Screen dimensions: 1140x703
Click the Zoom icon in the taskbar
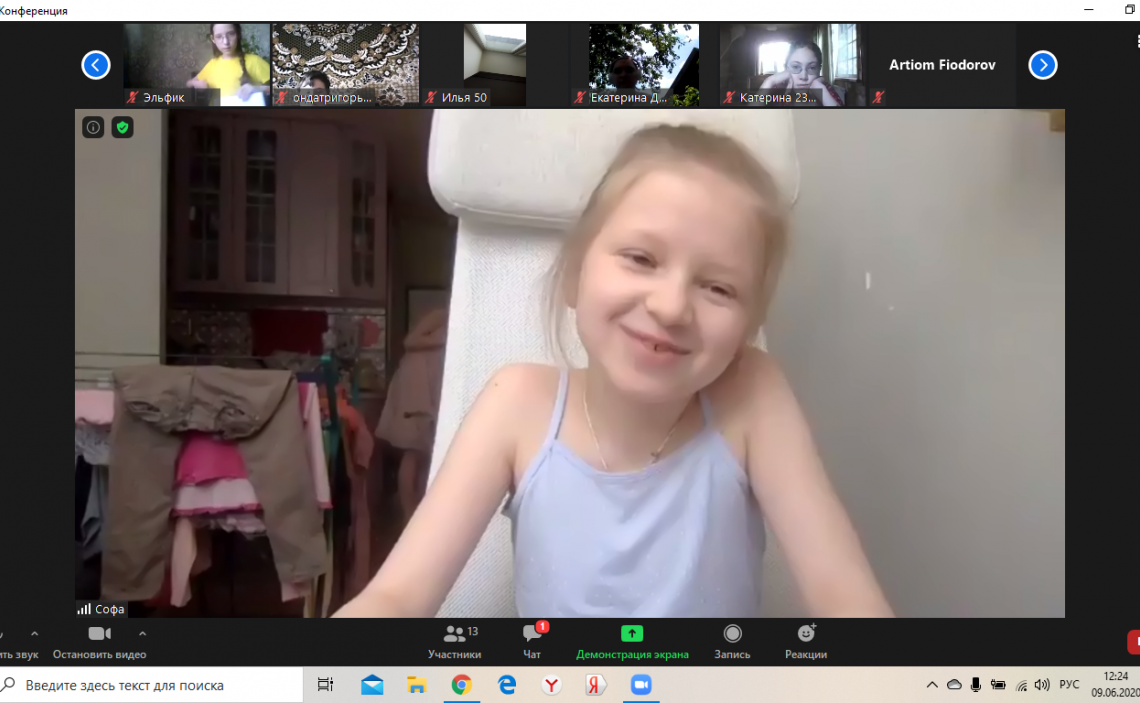pyautogui.click(x=641, y=685)
